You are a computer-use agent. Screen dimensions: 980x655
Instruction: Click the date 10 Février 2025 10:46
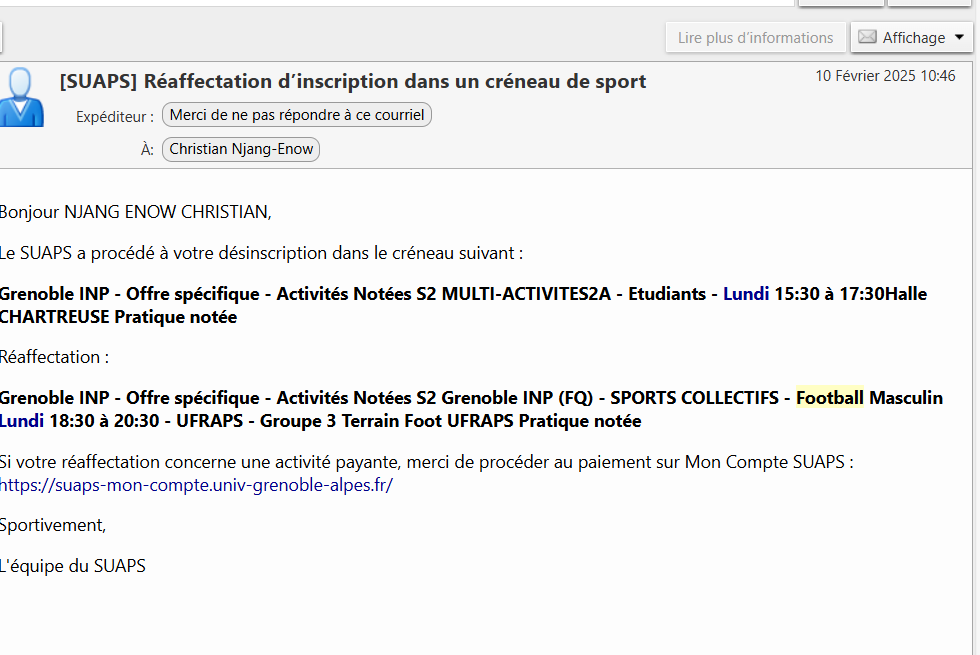885,76
